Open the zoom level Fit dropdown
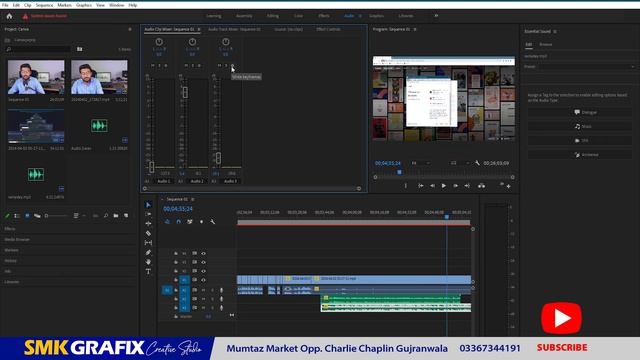Viewport: 640px width, 360px height. coord(421,163)
